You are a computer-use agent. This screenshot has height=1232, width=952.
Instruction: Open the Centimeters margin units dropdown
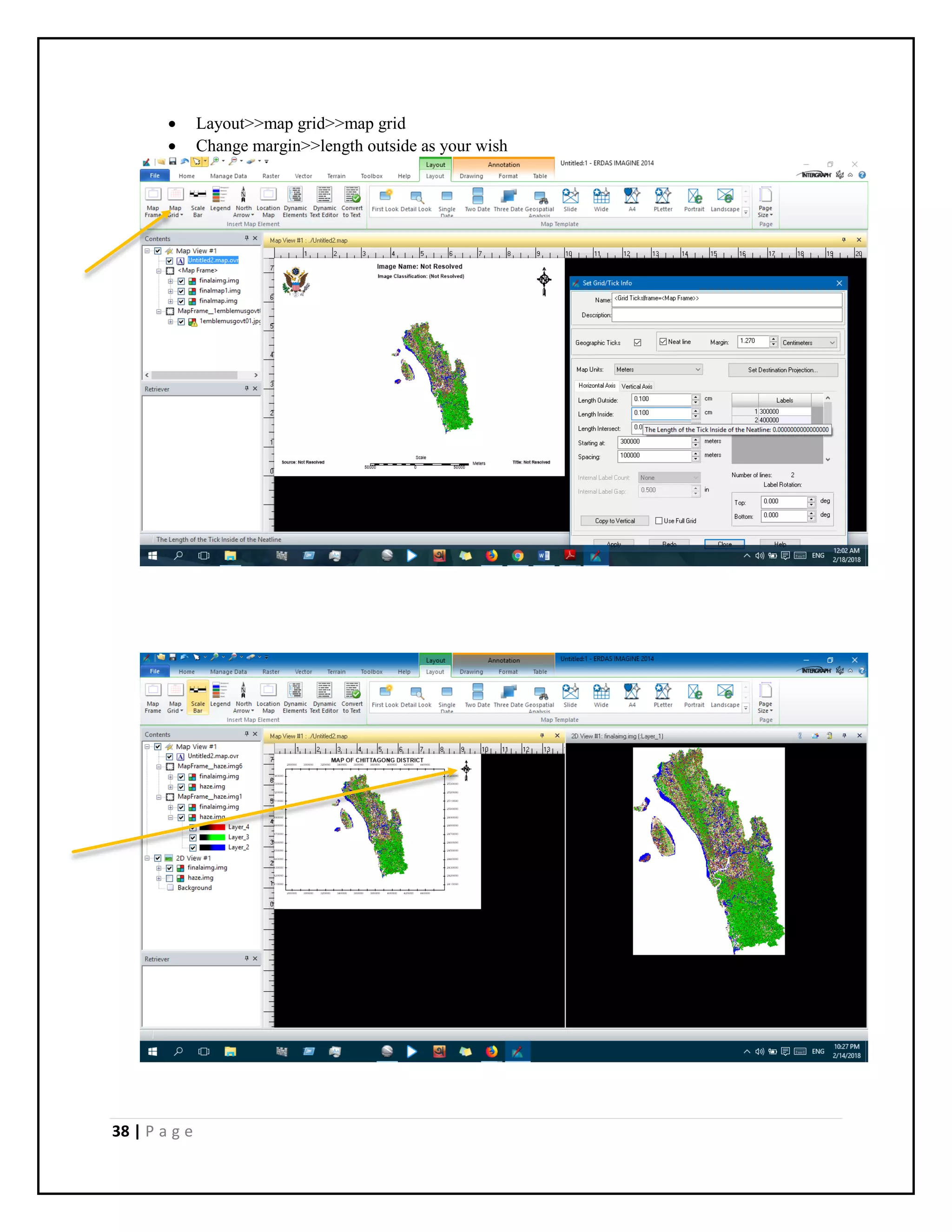(808, 343)
